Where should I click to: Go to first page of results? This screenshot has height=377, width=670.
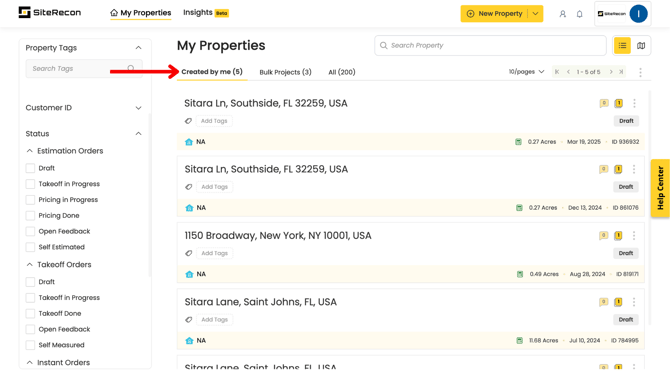557,72
